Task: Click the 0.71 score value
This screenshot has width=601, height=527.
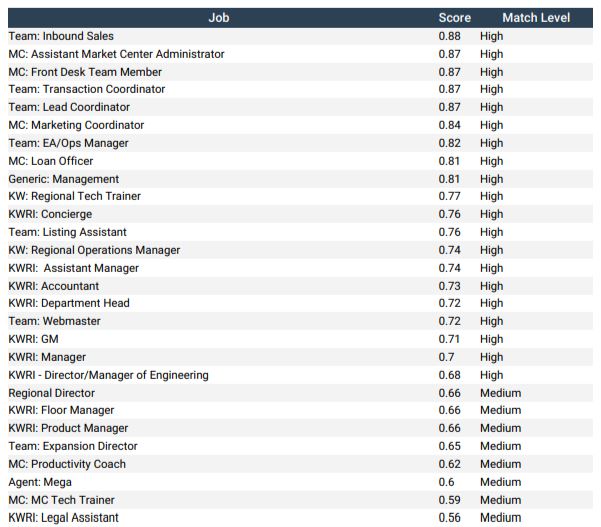Action: click(x=449, y=339)
